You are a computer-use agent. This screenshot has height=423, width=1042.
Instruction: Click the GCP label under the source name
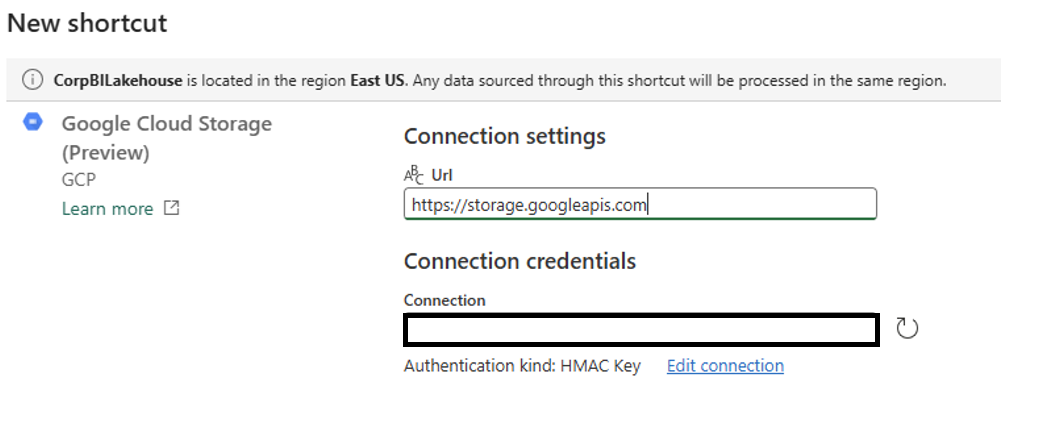tap(79, 180)
